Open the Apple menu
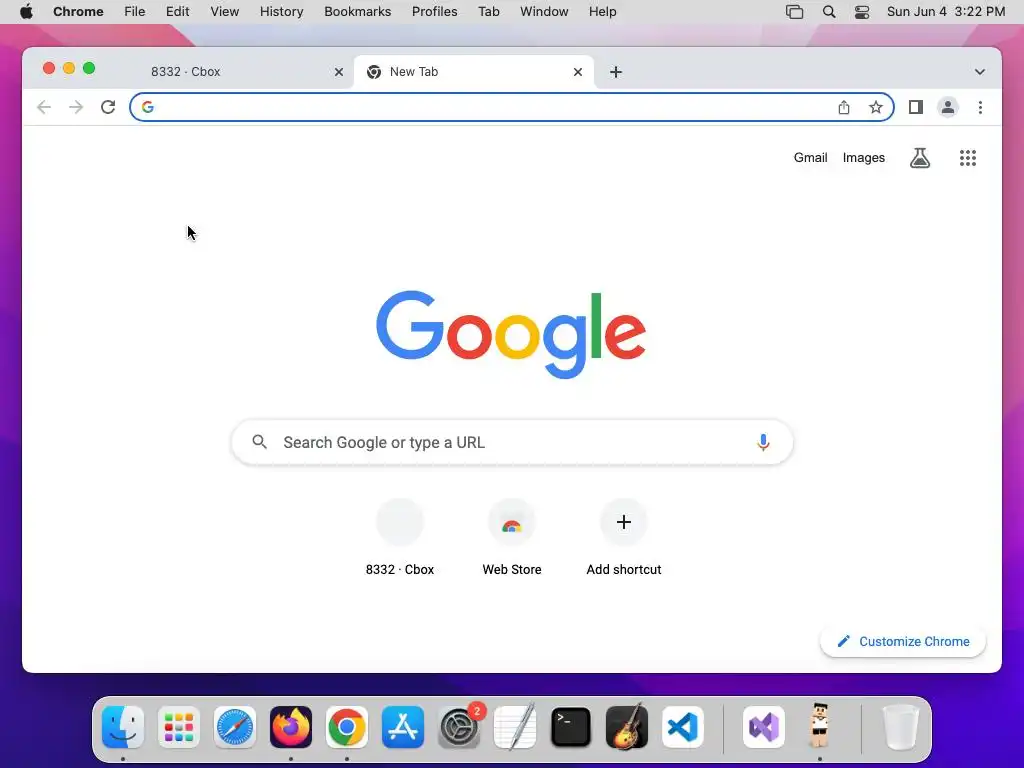This screenshot has width=1024, height=768. 26,12
